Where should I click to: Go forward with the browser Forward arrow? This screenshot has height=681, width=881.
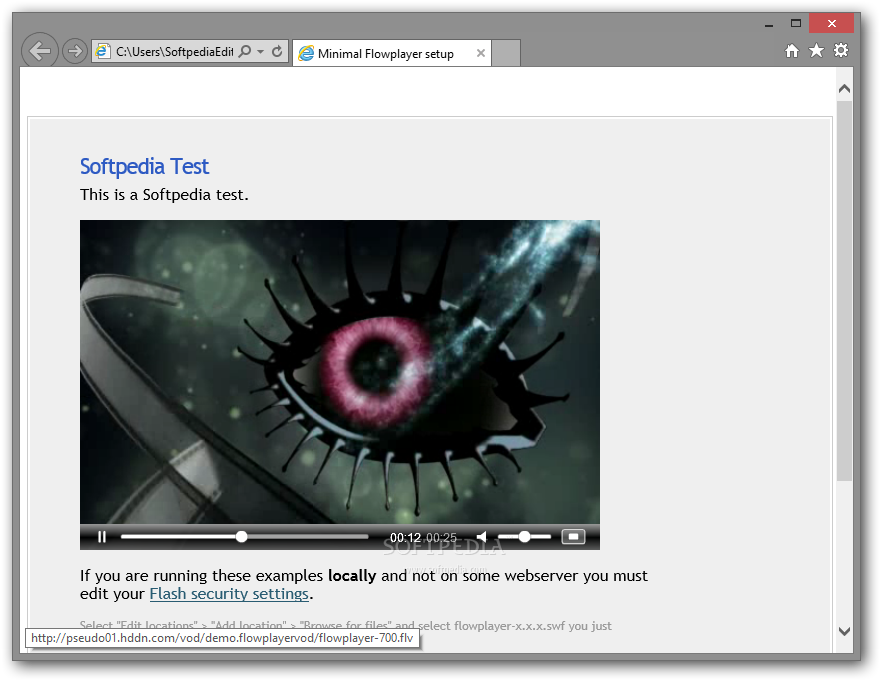click(74, 52)
